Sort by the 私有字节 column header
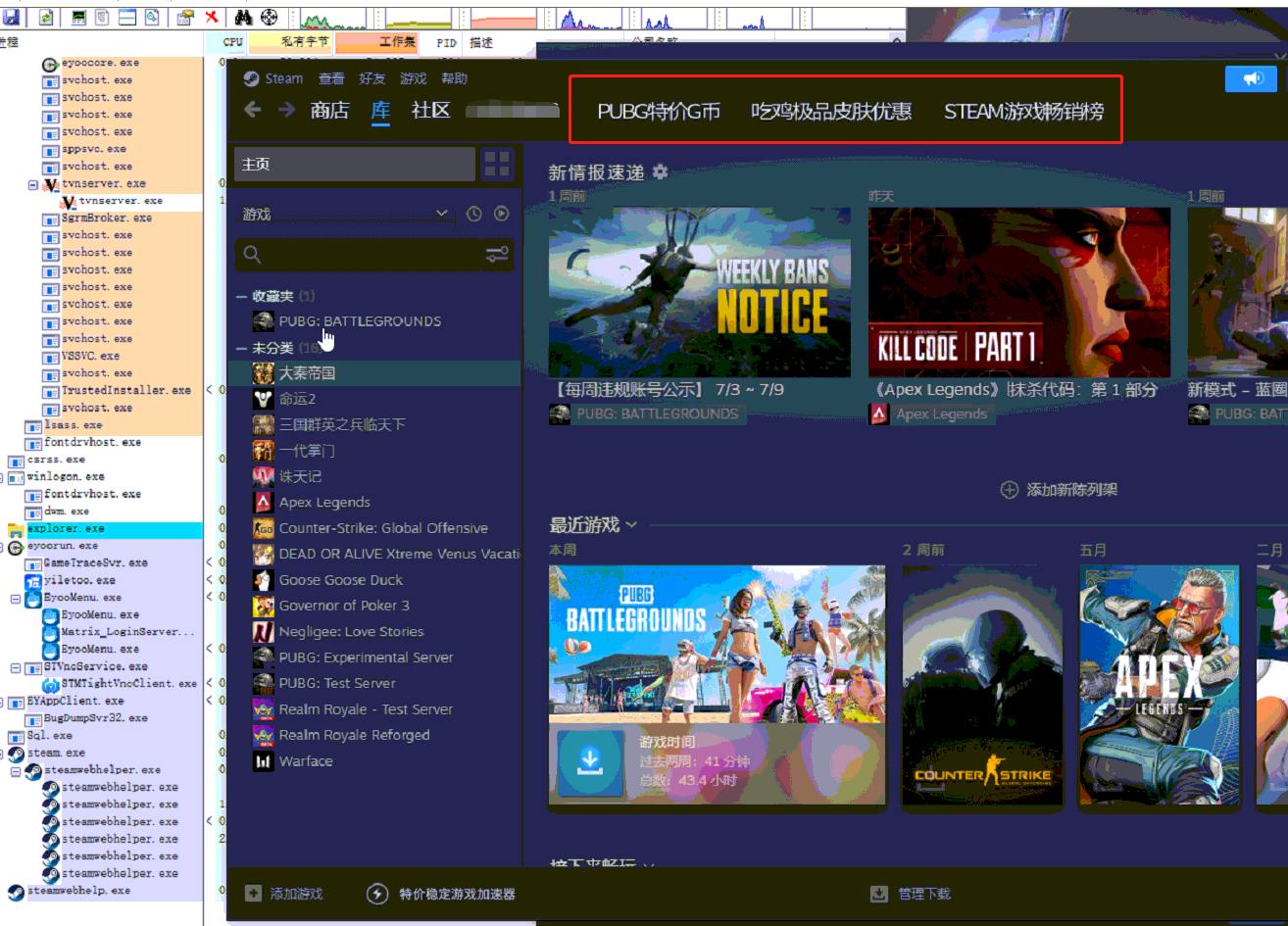1288x926 pixels. click(290, 42)
